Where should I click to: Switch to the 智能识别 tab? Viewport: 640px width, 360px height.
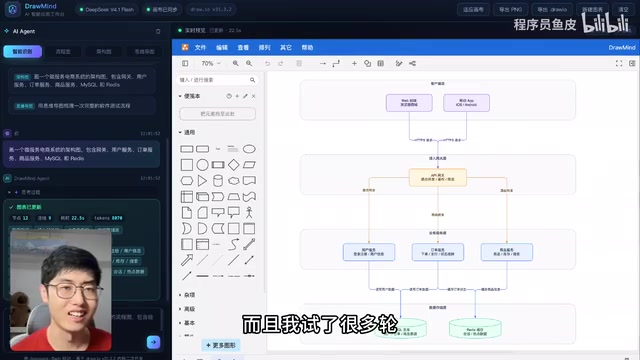[22, 51]
